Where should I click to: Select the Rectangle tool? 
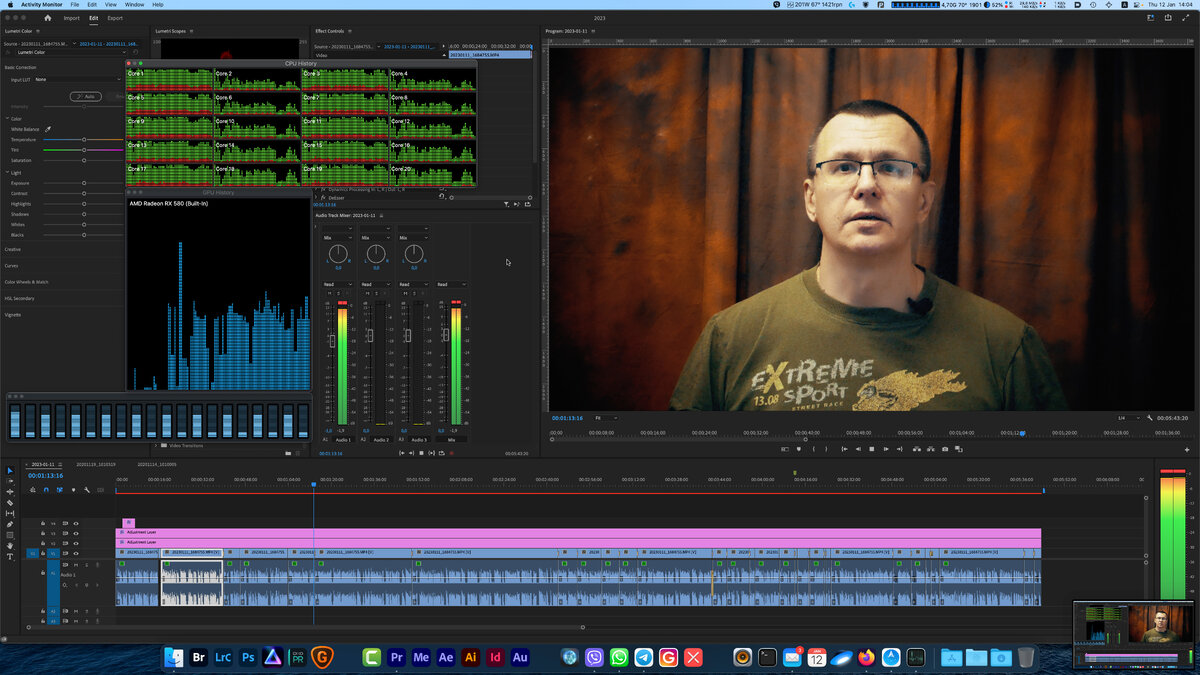(10, 535)
